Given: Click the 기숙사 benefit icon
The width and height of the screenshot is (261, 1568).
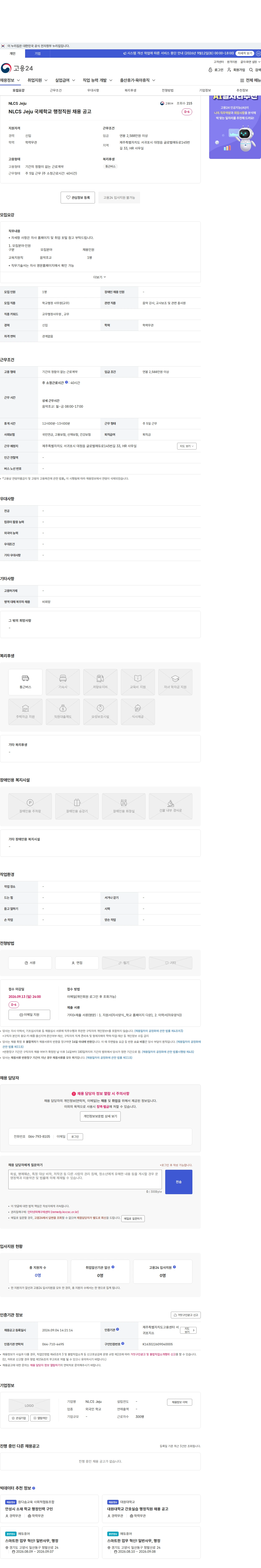Looking at the screenshot, I should tap(63, 682).
